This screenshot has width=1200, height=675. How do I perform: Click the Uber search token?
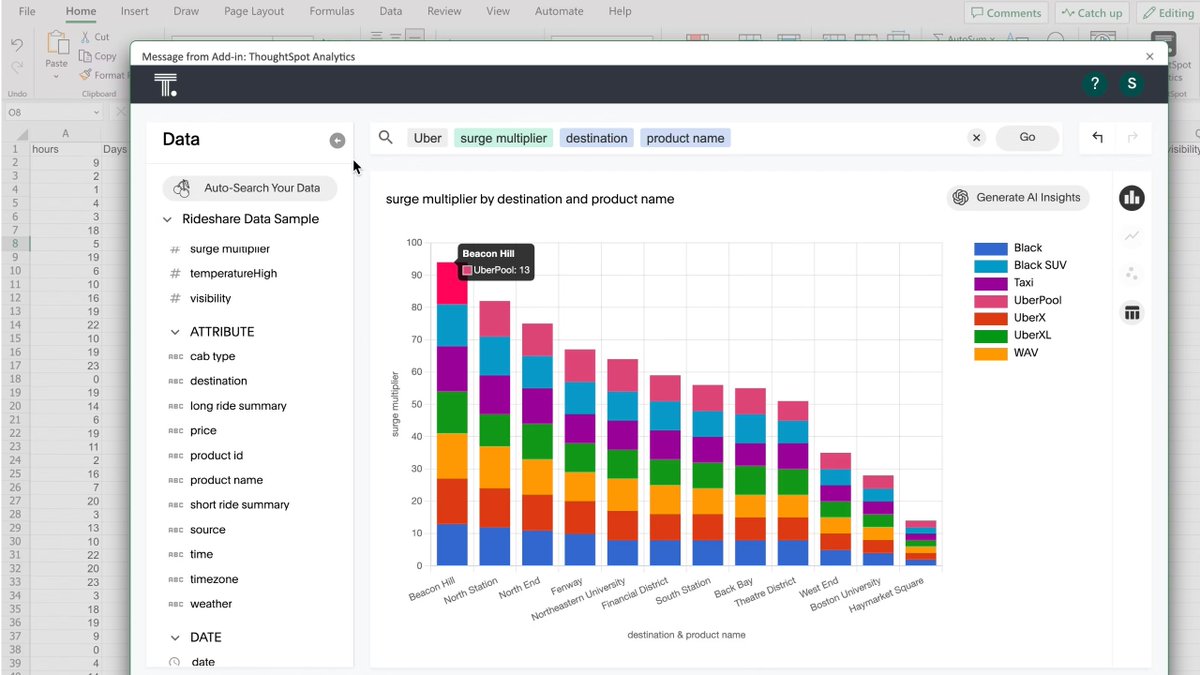[x=428, y=138]
